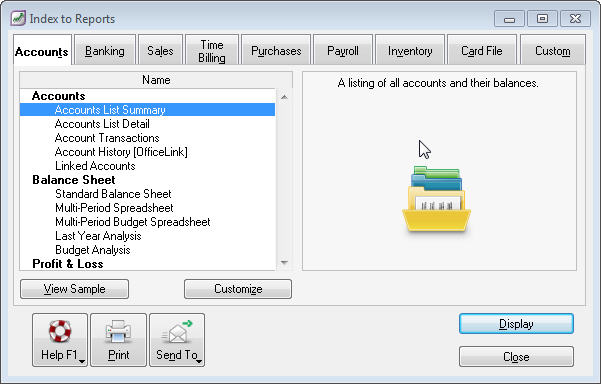Screen dimensions: 601x384
Task: Select Account Transactions report
Action: tap(148, 138)
